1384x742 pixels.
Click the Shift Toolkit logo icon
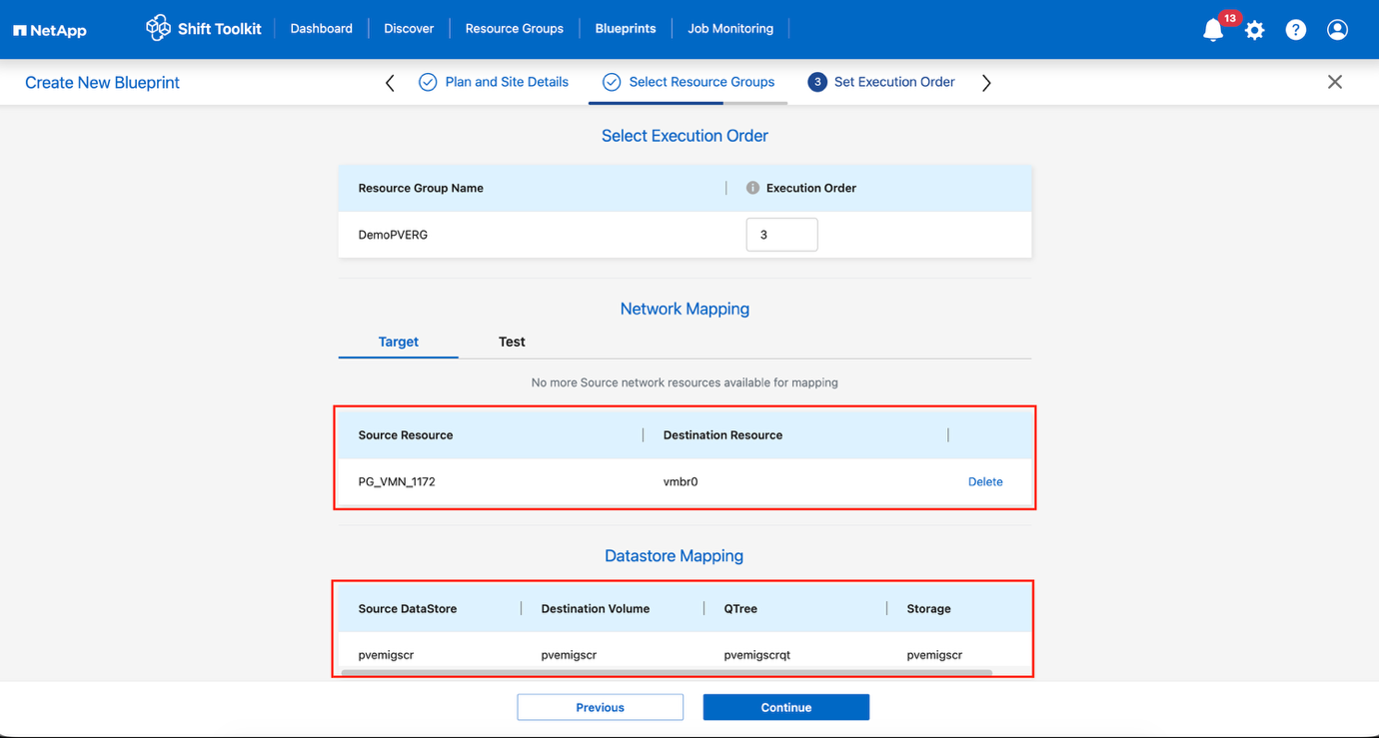pos(158,28)
